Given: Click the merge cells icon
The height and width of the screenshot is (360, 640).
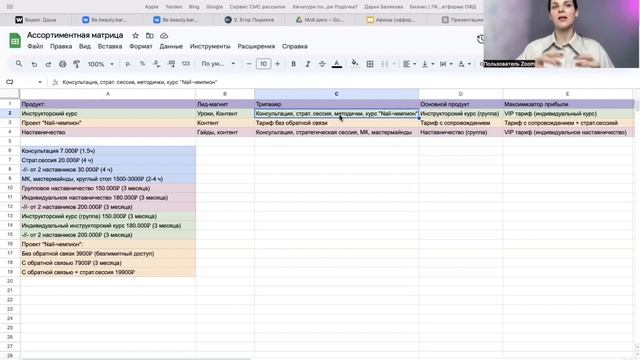Looking at the screenshot, I should tap(384, 64).
